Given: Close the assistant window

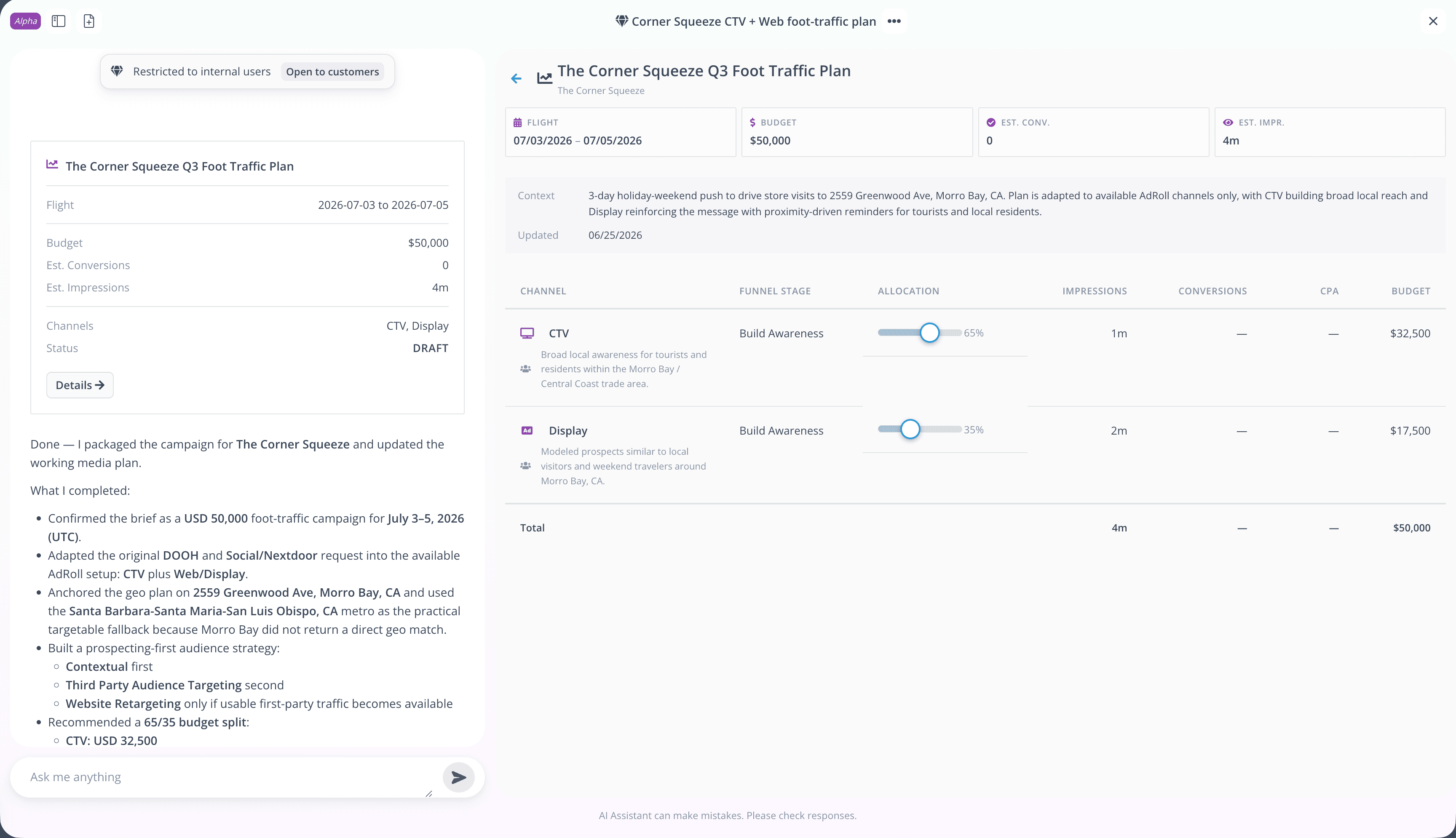Looking at the screenshot, I should [1433, 21].
